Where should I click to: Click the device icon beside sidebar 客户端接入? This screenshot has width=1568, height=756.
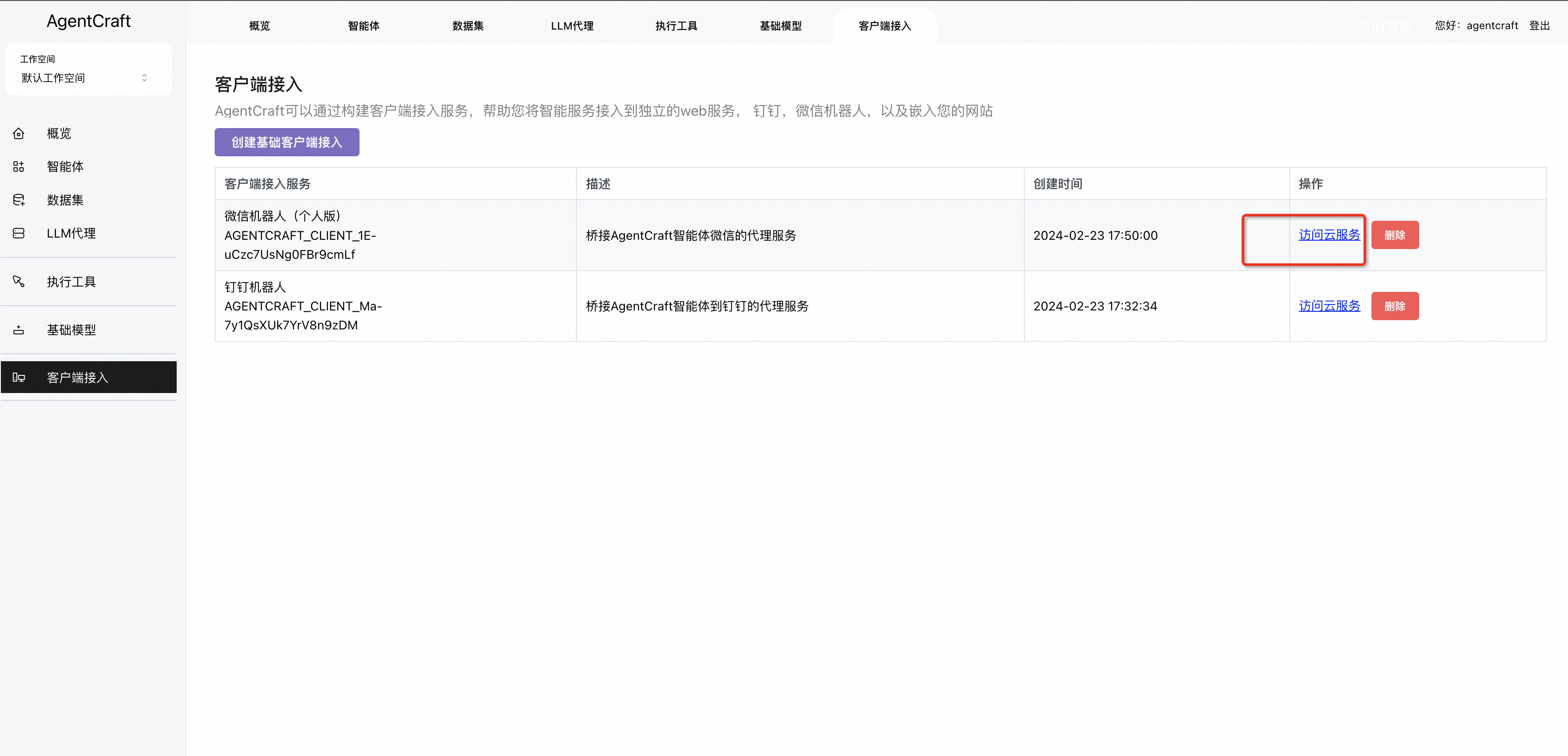pos(19,378)
